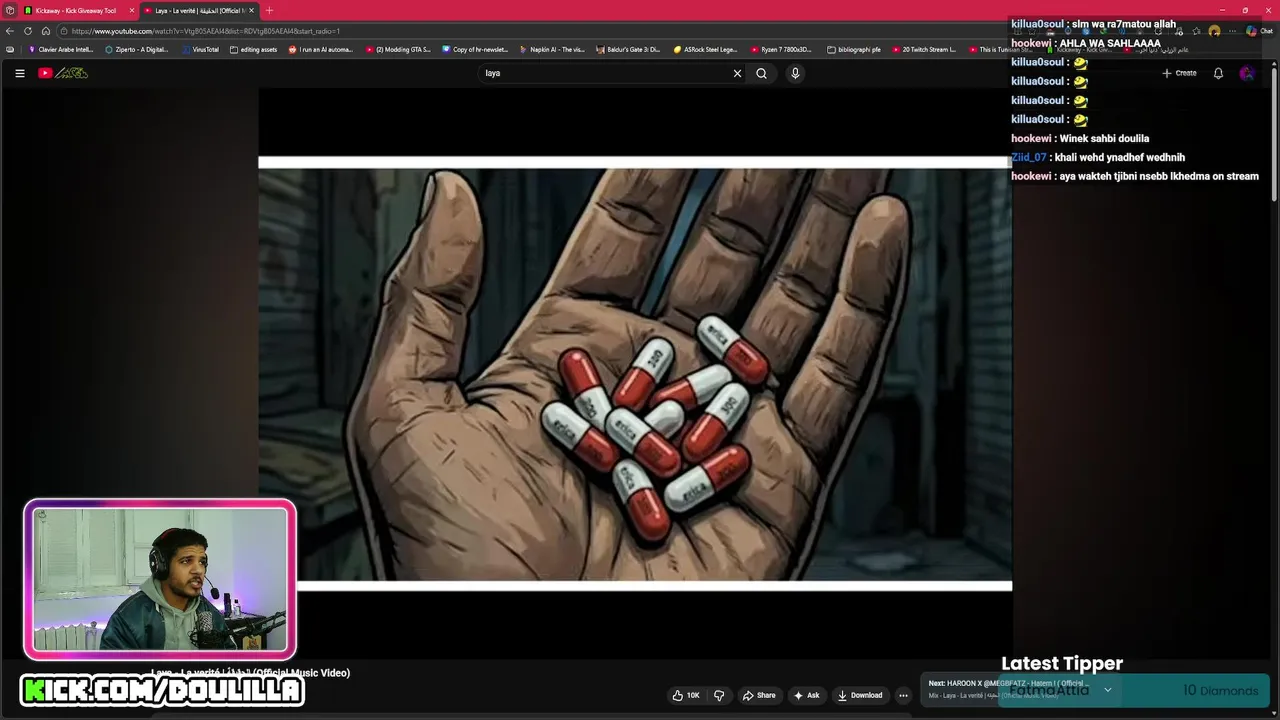The width and height of the screenshot is (1280, 720).
Task: Open ASRock Steel Lege... bookmark
Action: 705,49
